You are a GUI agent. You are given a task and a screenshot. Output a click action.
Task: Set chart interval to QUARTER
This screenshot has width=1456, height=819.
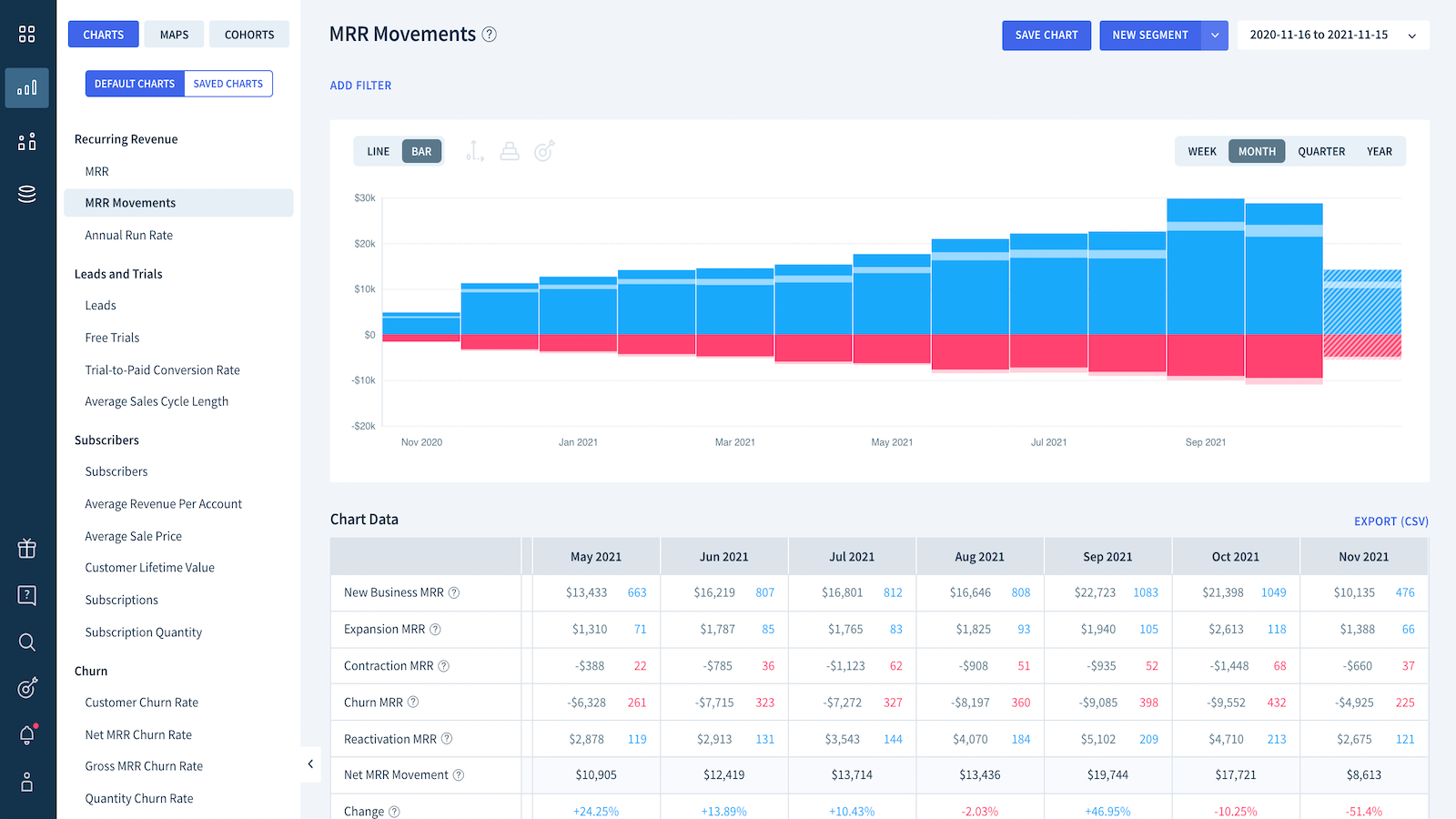point(1321,151)
